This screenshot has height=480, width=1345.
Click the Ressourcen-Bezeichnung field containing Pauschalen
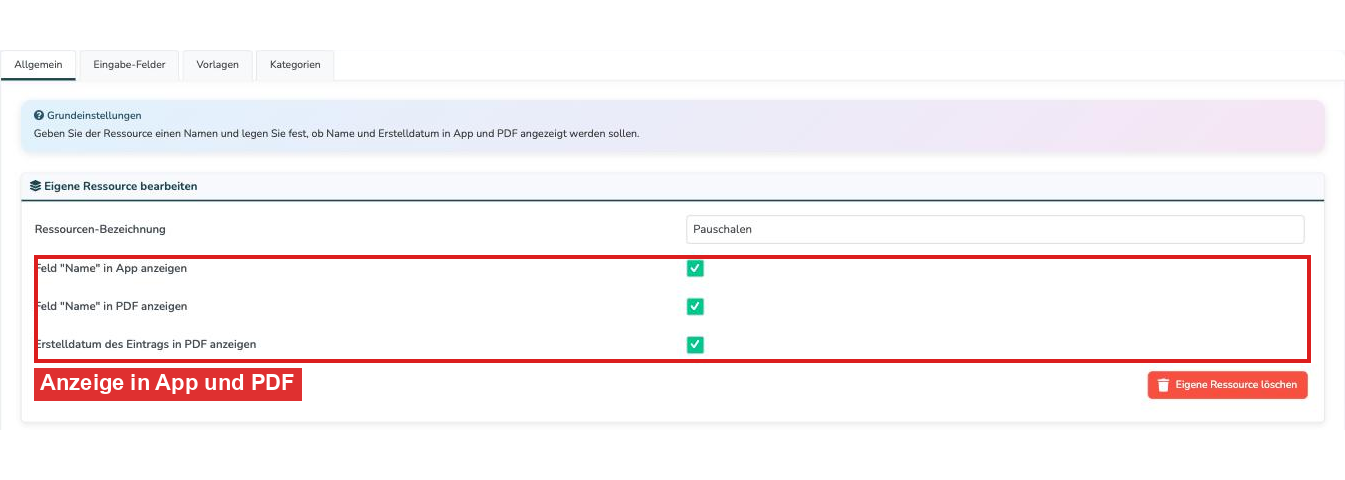(995, 229)
